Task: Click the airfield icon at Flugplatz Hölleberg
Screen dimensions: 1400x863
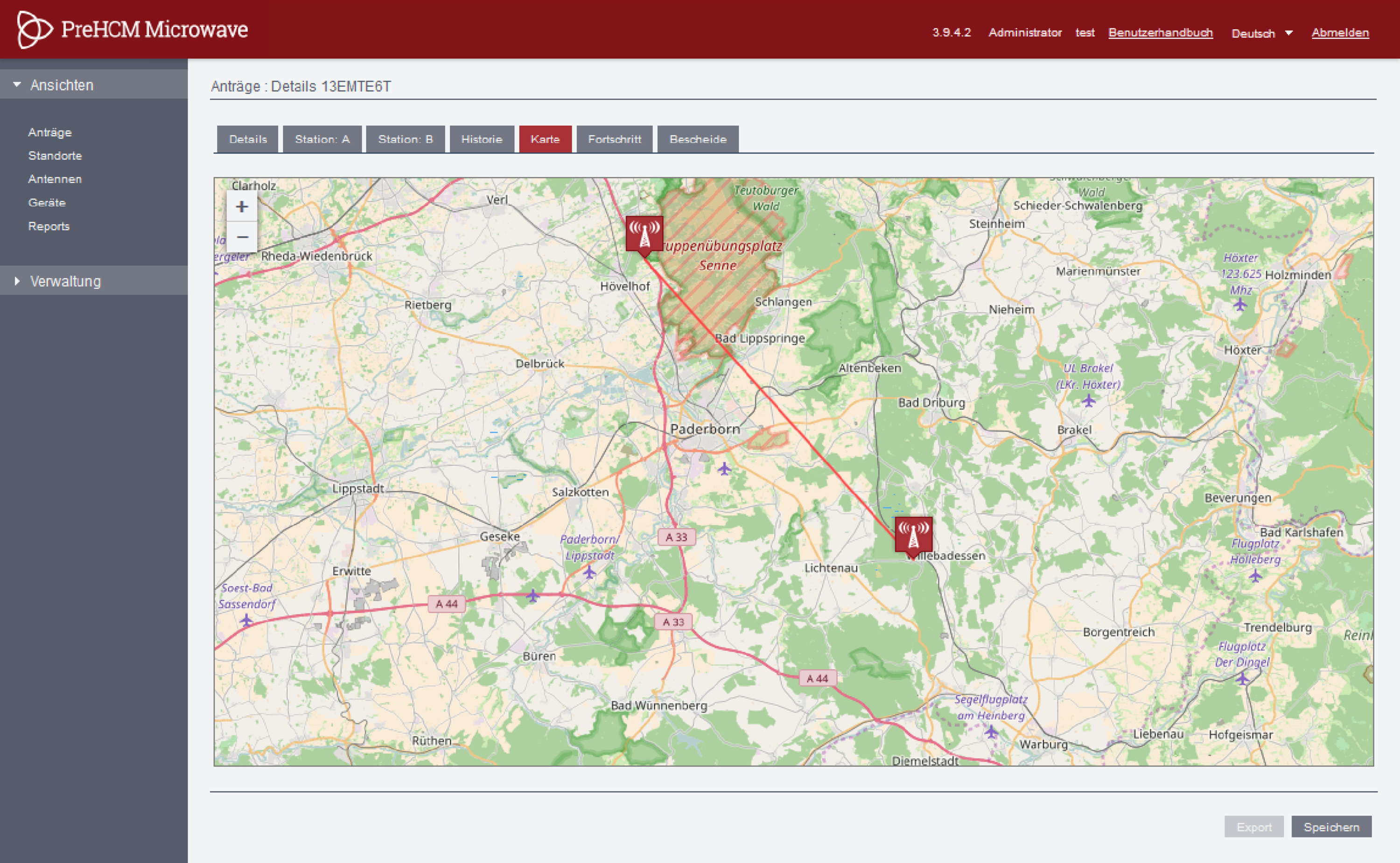Action: 1255,576
